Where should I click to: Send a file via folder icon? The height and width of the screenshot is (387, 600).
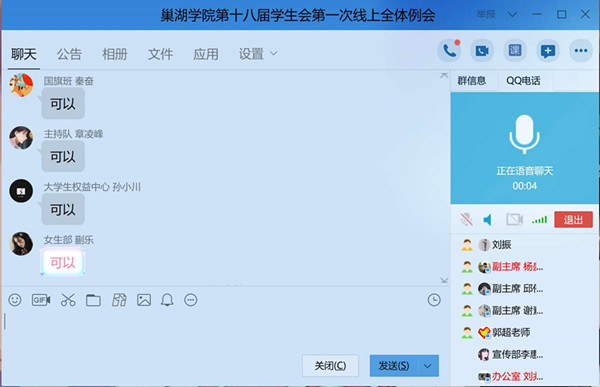point(93,300)
